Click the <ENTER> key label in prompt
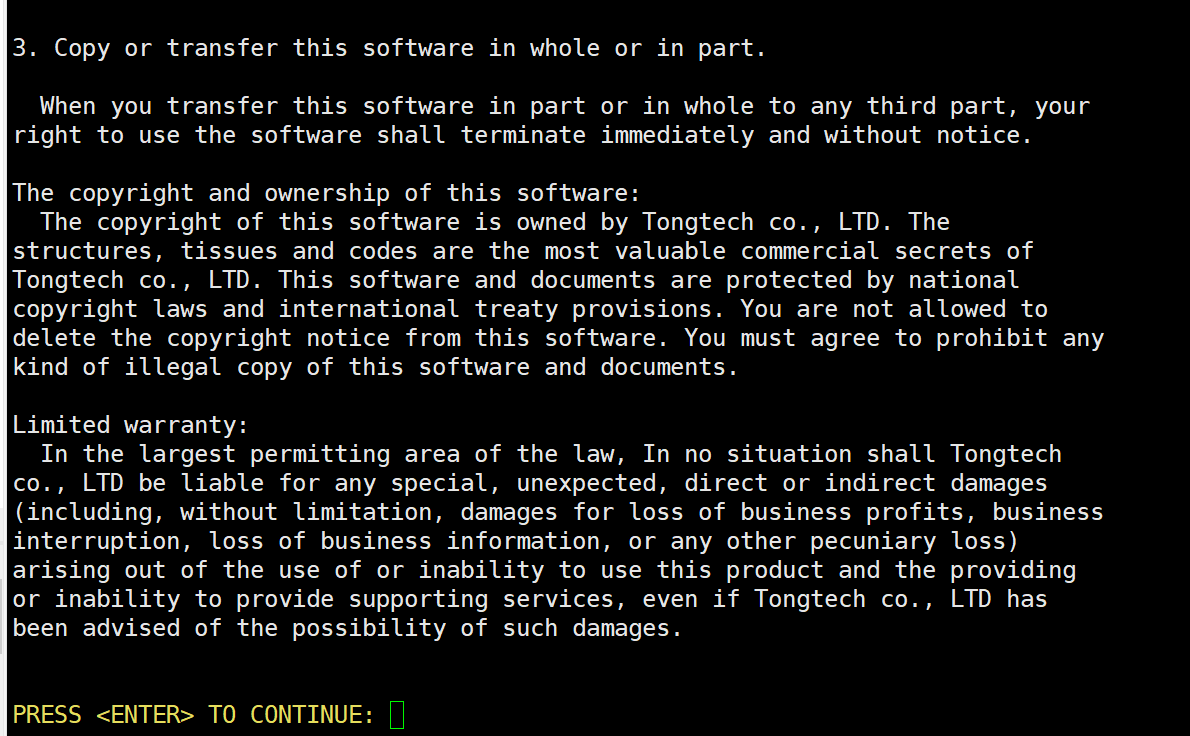This screenshot has height=736, width=1190. (145, 715)
